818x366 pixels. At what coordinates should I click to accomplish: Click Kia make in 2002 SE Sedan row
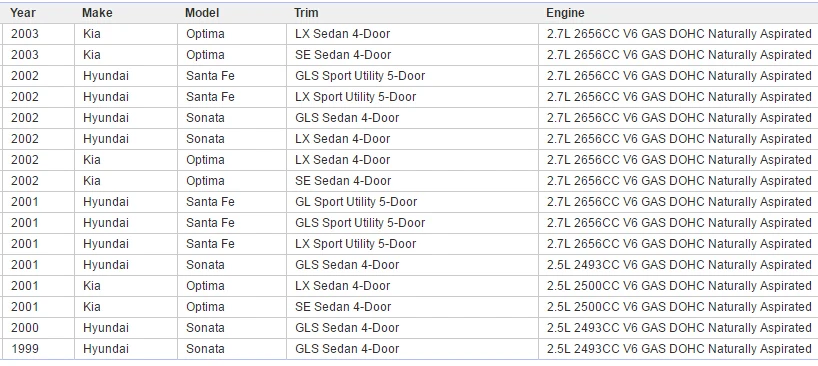(92, 181)
